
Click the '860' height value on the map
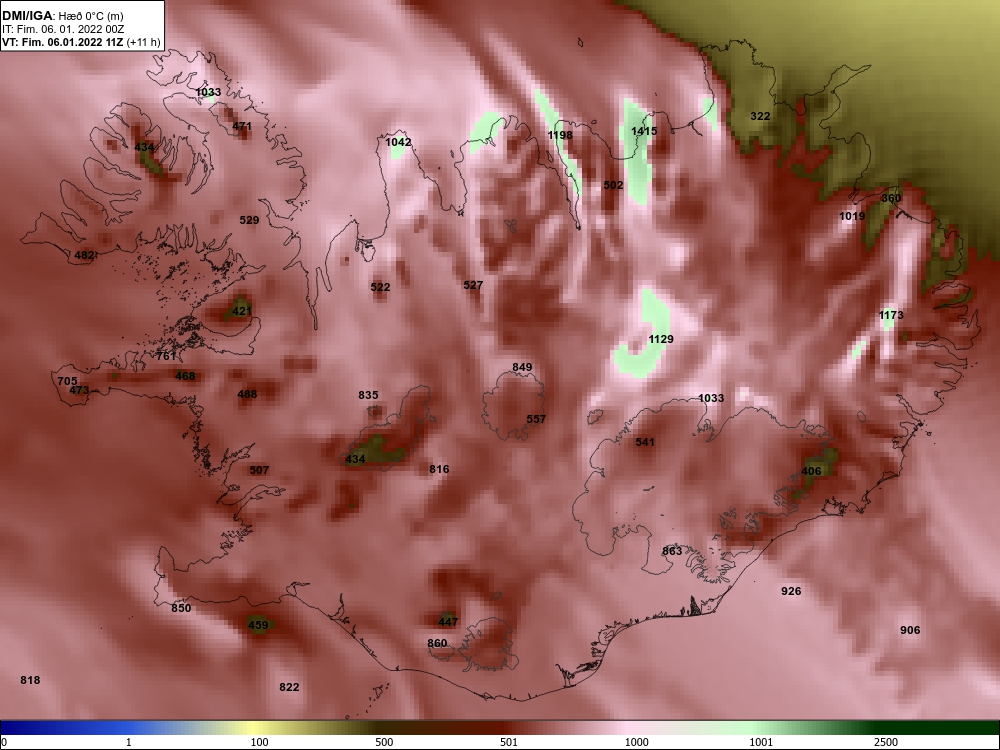click(x=437, y=643)
